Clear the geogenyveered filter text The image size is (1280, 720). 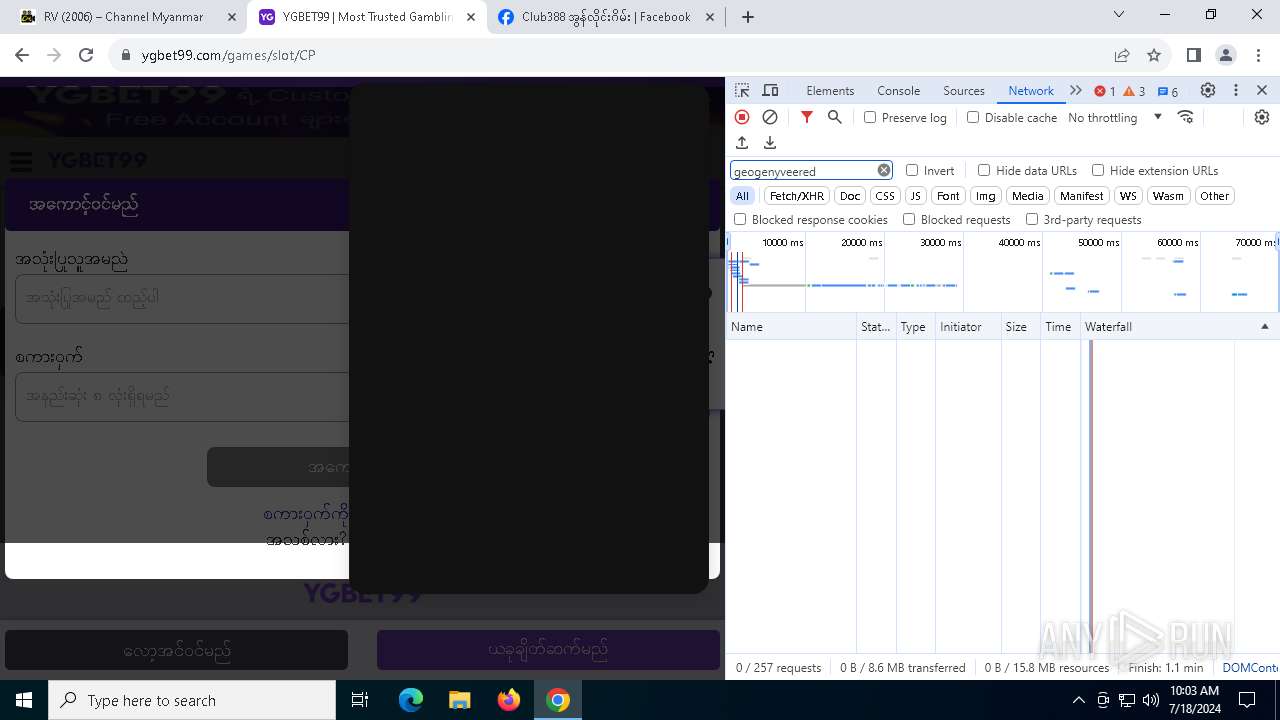click(884, 170)
